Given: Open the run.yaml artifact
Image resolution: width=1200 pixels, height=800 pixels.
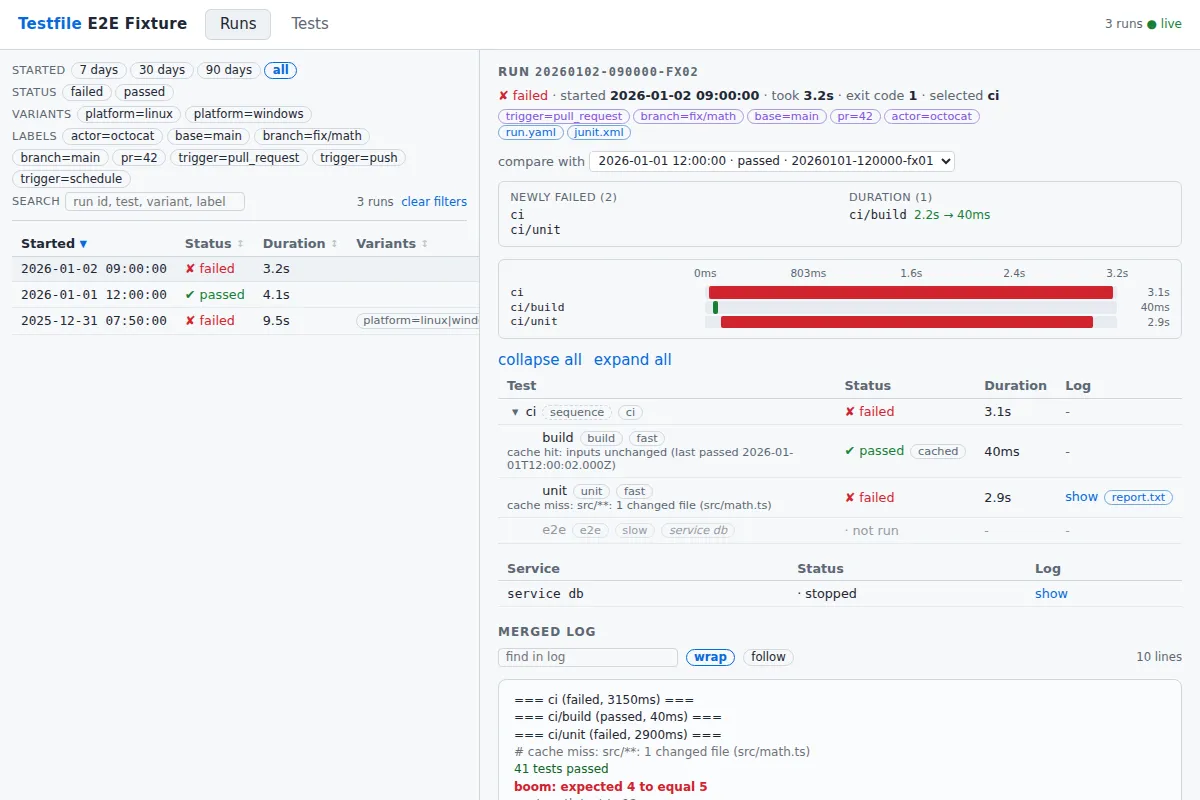Looking at the screenshot, I should coord(531,132).
